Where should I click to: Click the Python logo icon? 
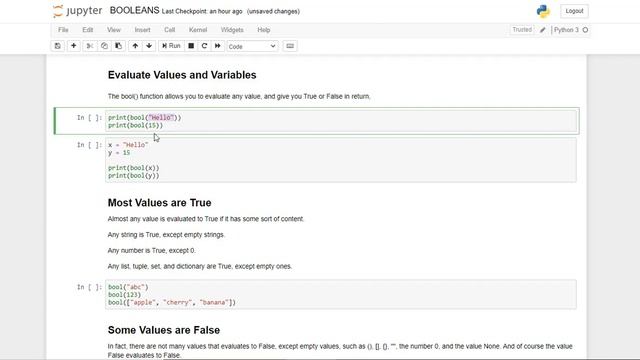[543, 11]
